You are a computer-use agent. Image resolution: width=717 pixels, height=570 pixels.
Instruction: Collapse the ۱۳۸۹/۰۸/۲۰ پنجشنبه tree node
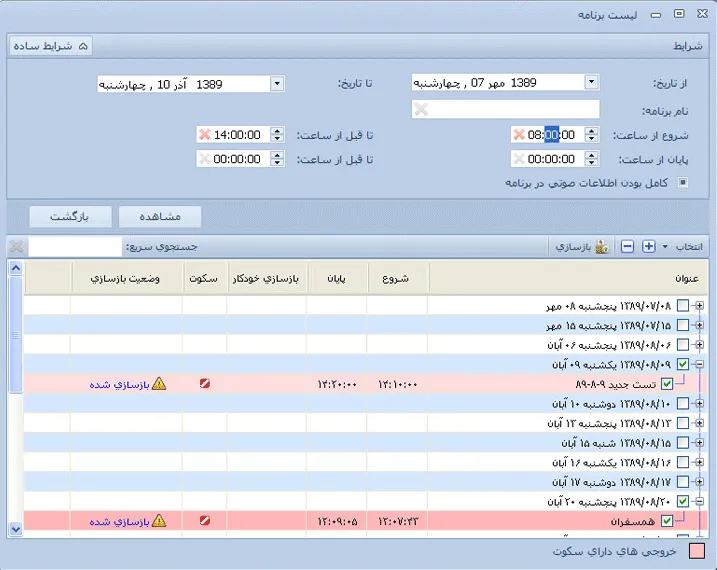pyautogui.click(x=699, y=501)
